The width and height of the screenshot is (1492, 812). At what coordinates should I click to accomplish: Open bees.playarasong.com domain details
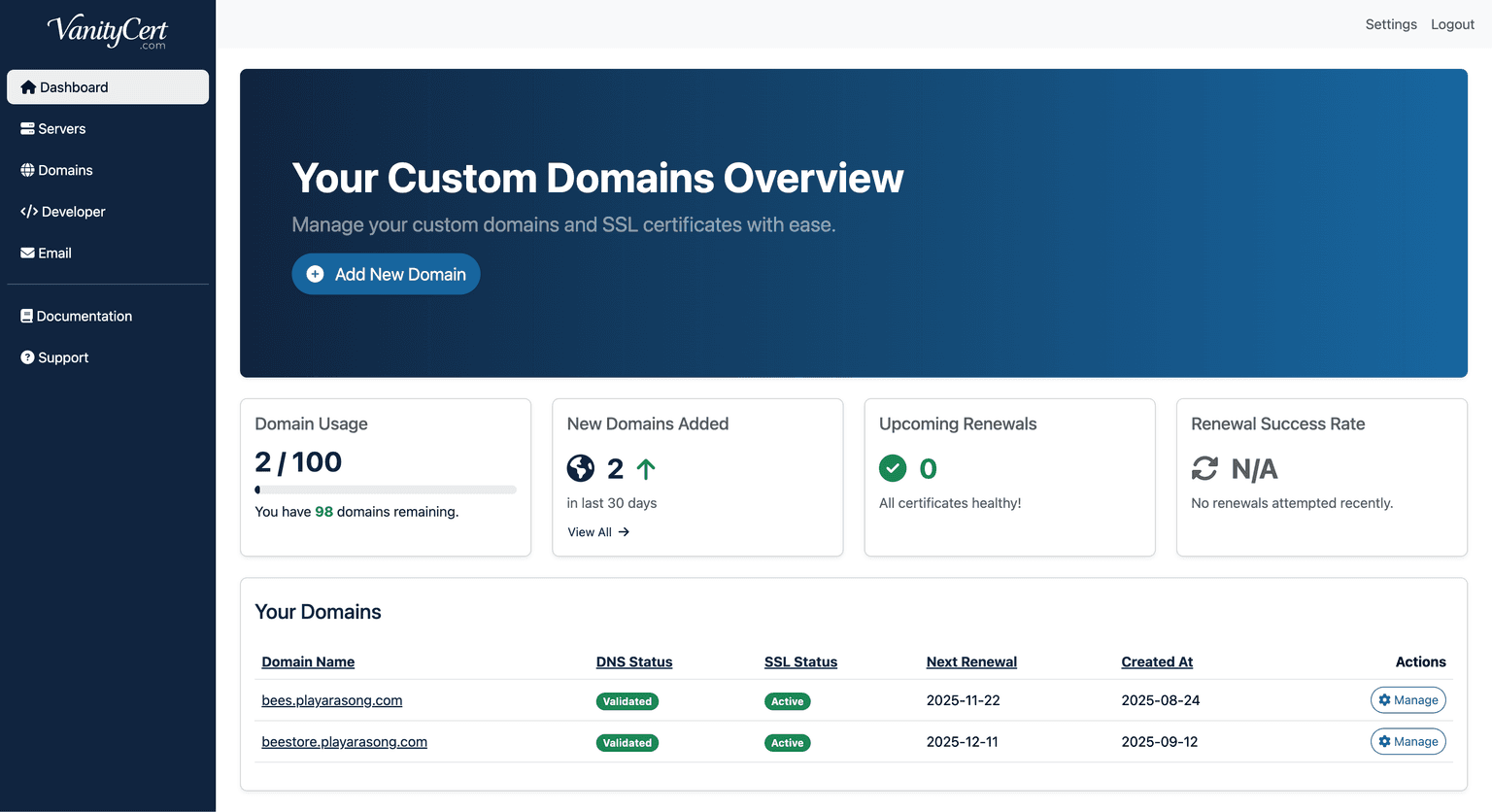(x=331, y=699)
